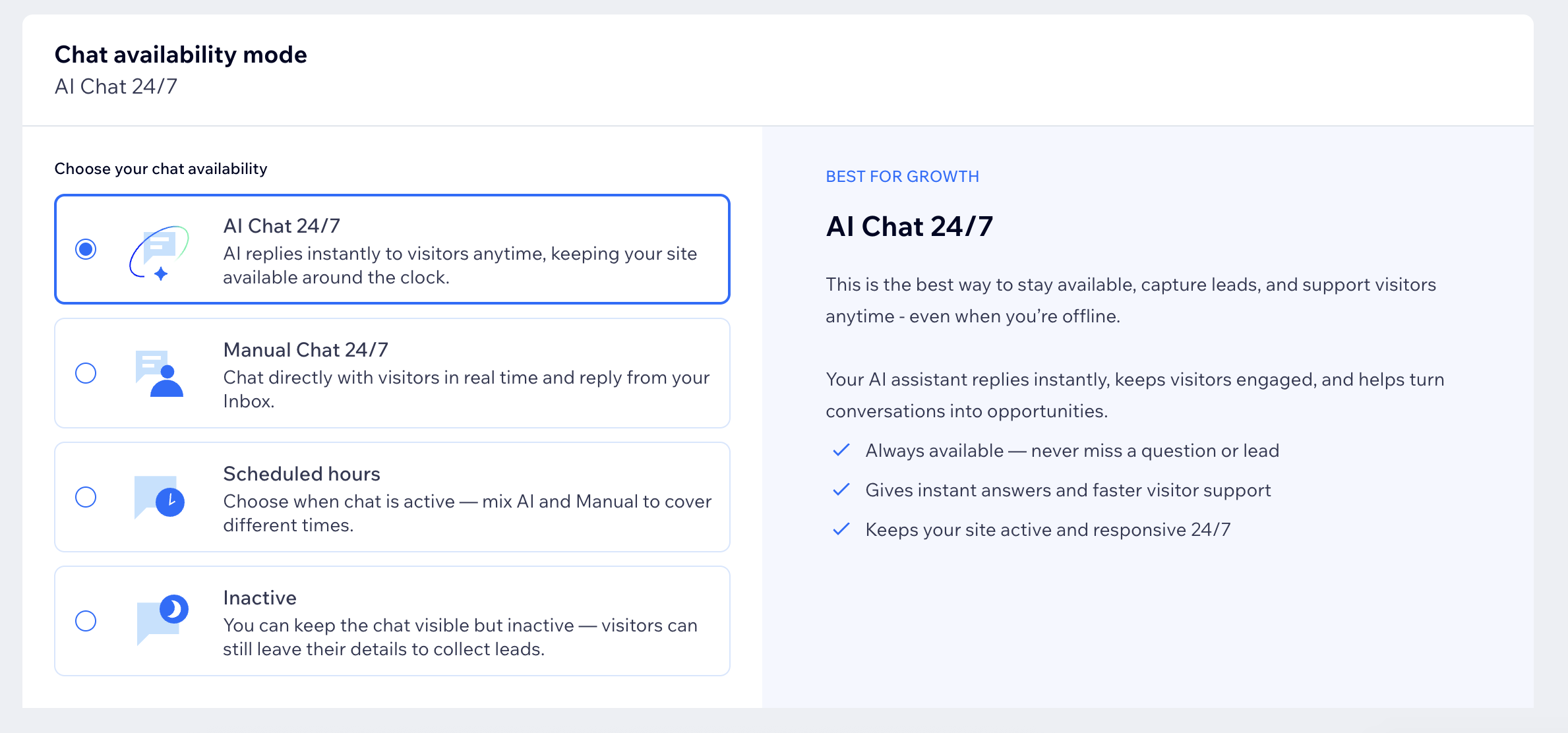
Task: Click the checkmark beside 'Gives instant answers'
Action: (841, 490)
